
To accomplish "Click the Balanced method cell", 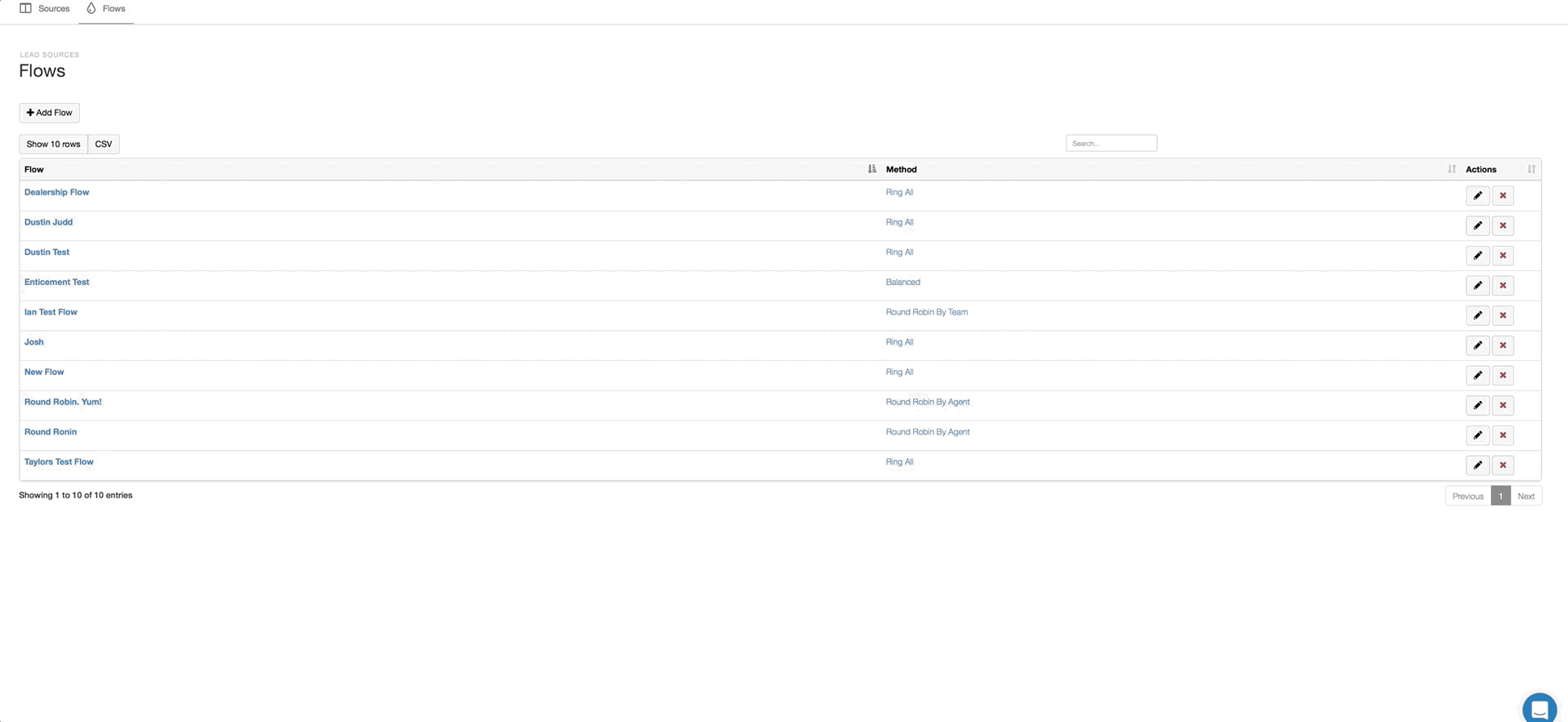I will [x=902, y=282].
